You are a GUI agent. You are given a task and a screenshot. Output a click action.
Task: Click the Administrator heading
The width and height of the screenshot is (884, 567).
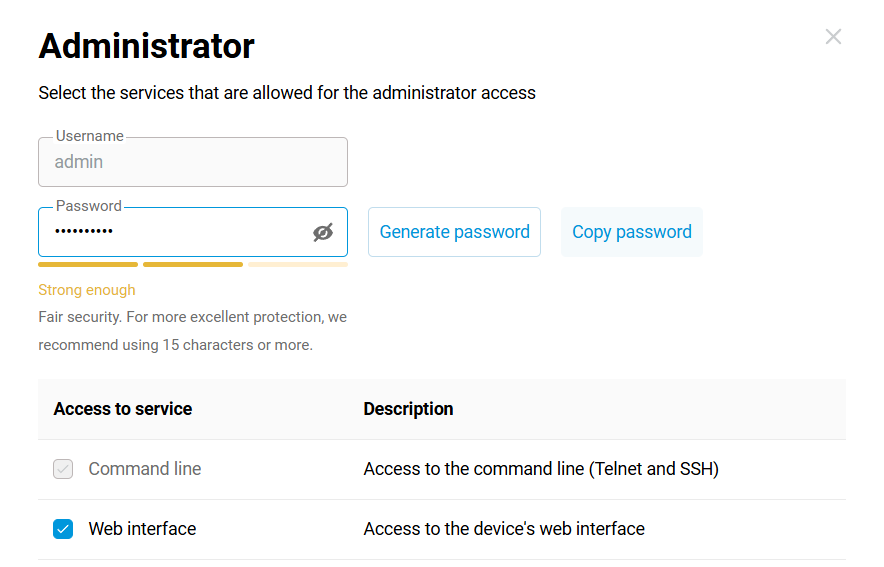point(146,46)
